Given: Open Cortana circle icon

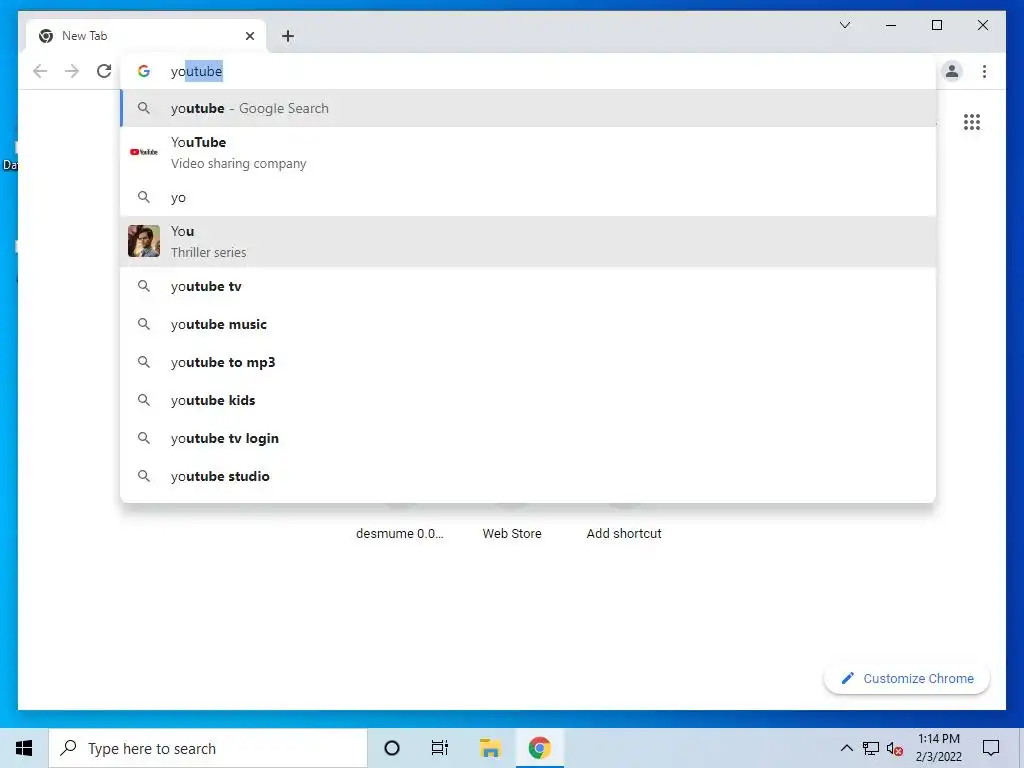Looking at the screenshot, I should tap(392, 748).
